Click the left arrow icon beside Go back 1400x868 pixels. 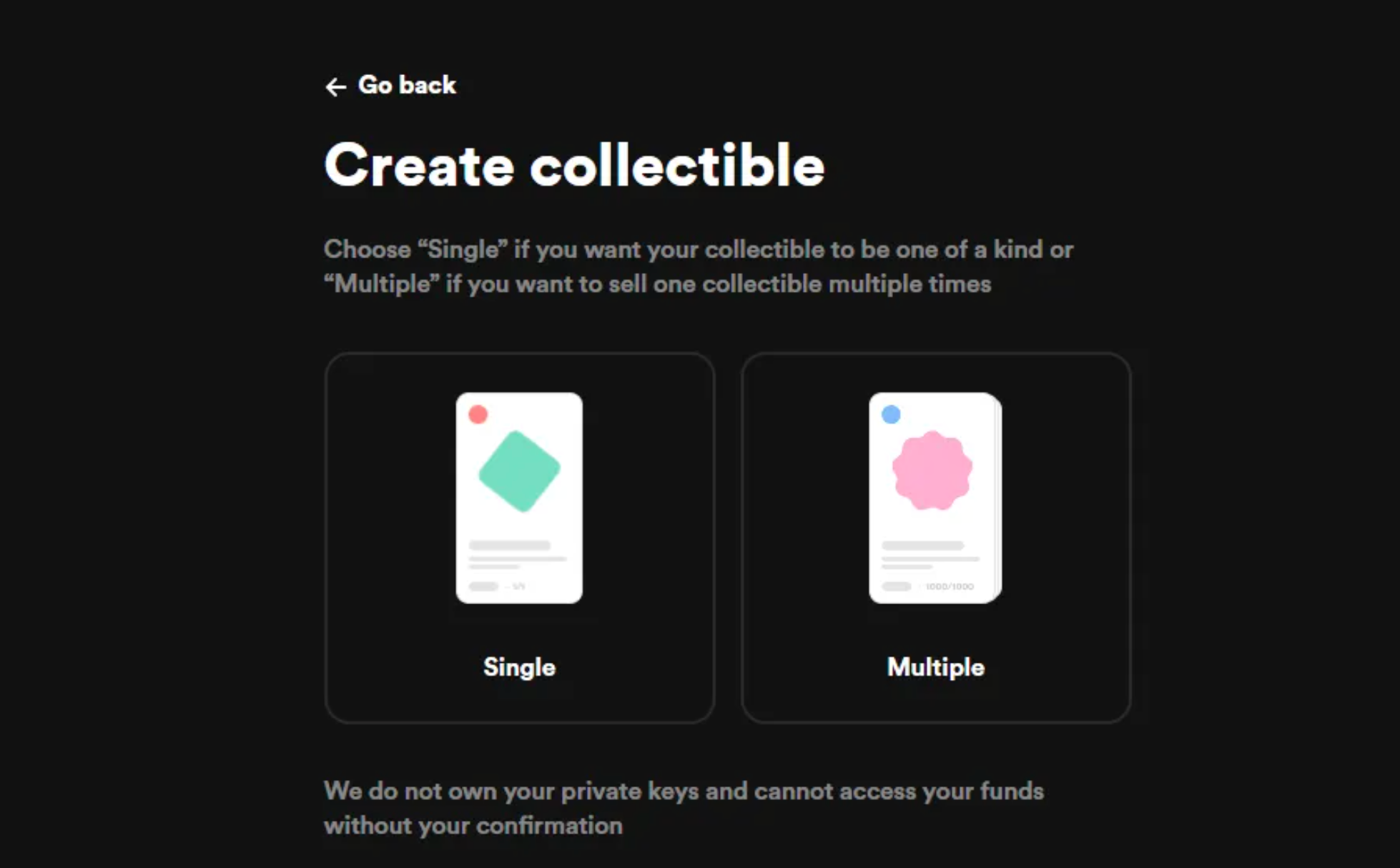pos(335,87)
